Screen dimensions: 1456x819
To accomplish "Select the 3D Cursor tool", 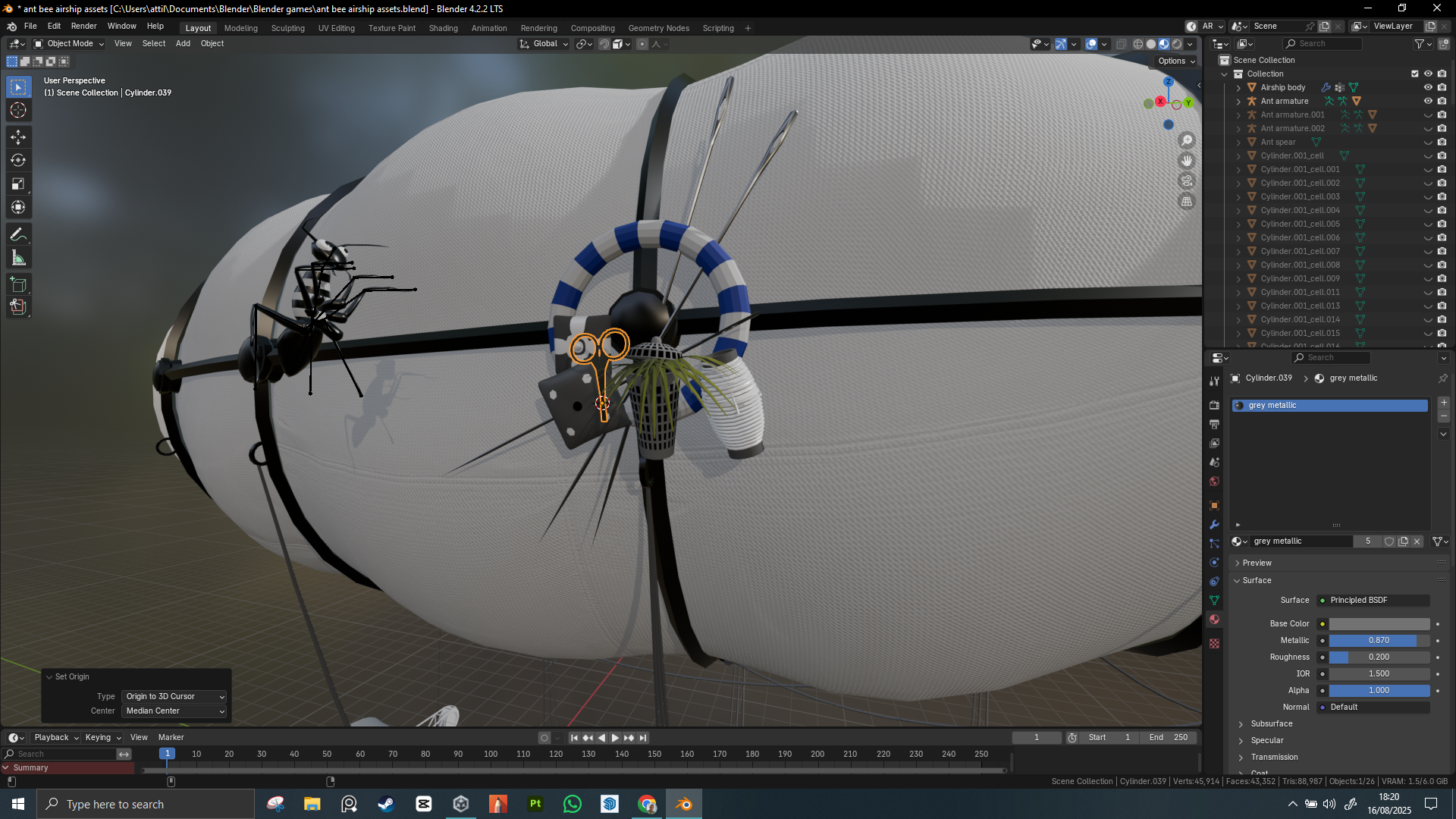I will pyautogui.click(x=18, y=111).
